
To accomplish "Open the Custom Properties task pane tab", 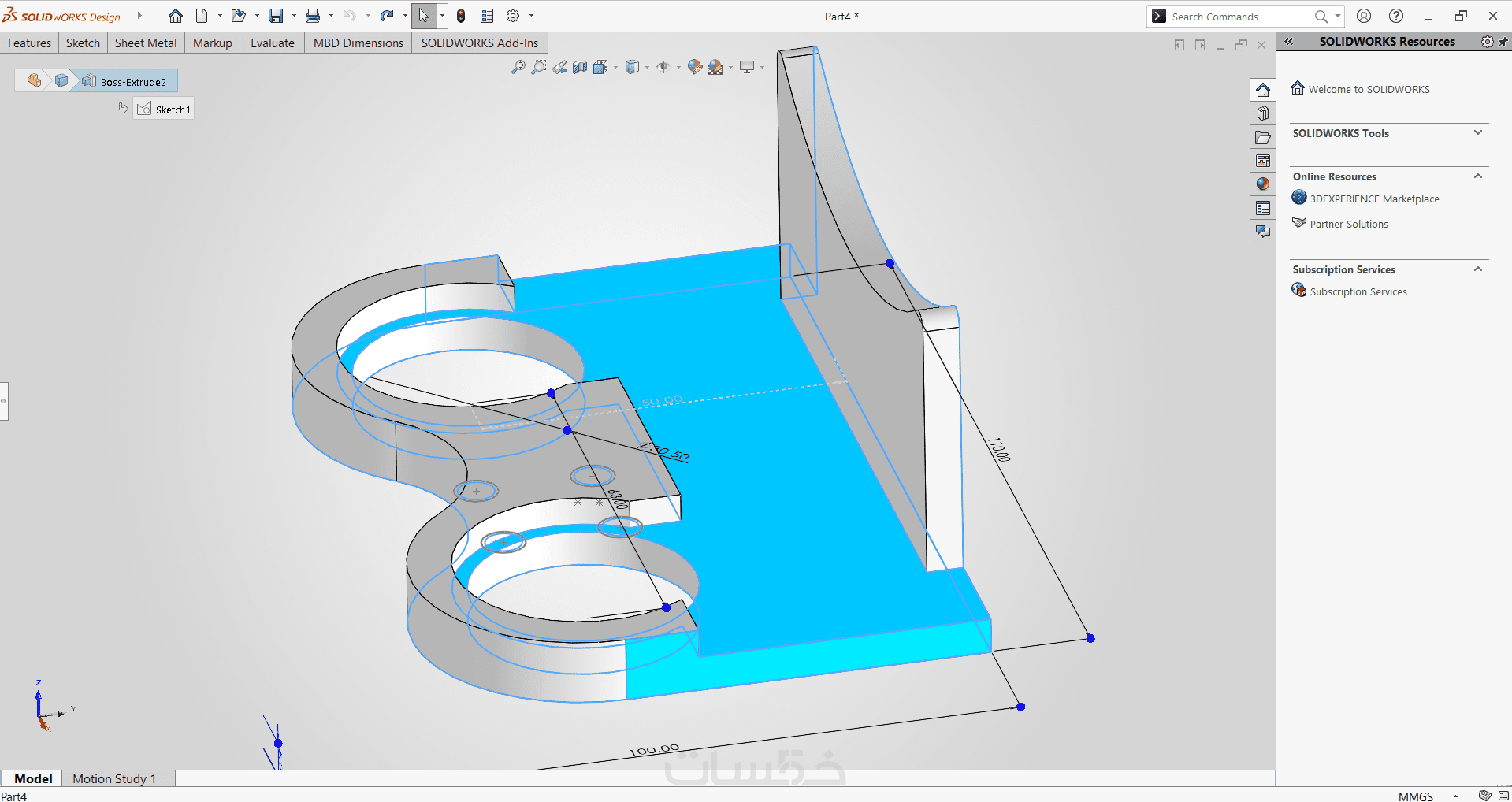I will (x=1263, y=208).
